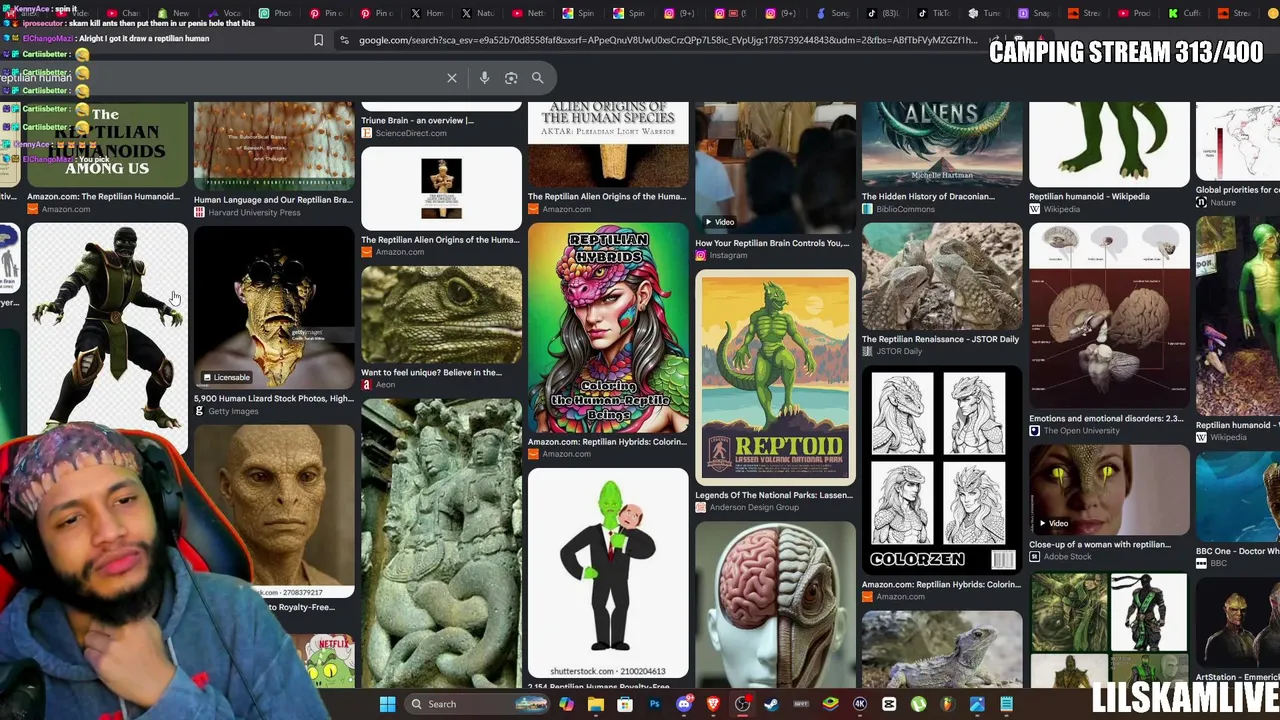The height and width of the screenshot is (720, 1280).
Task: Open Copilot from the taskbar
Action: (x=567, y=704)
